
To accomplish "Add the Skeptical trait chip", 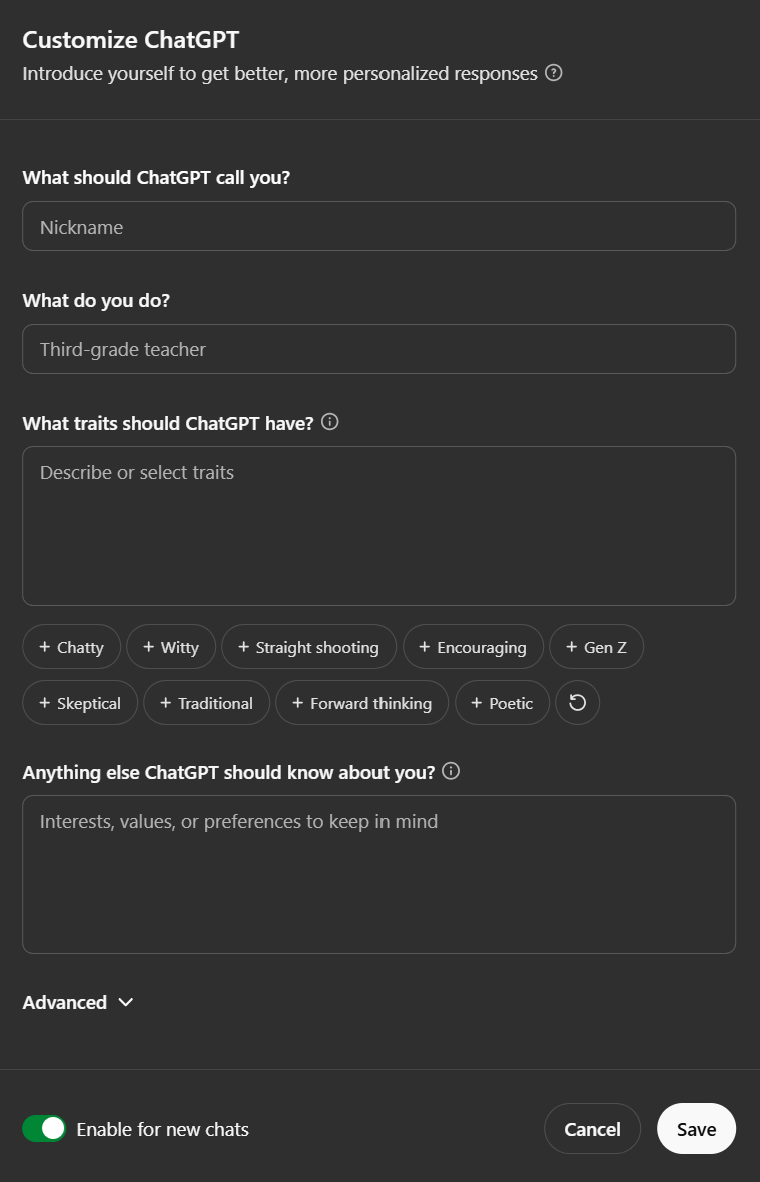I will [80, 703].
